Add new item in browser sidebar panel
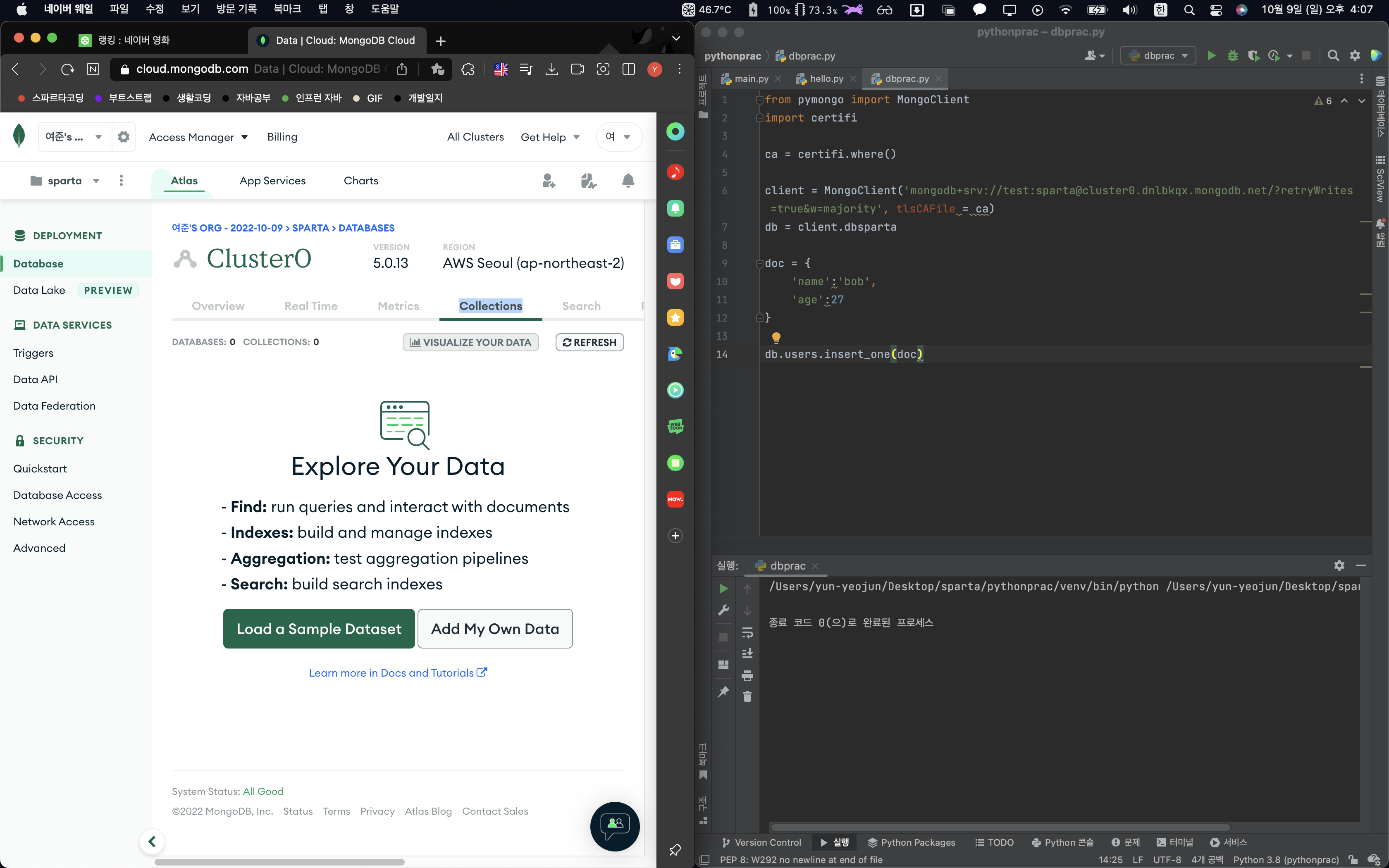Viewport: 1389px width, 868px height. point(675,536)
